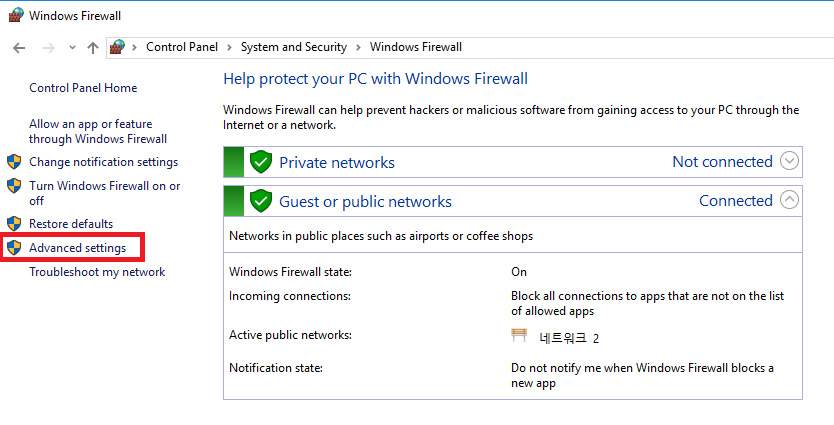The width and height of the screenshot is (834, 425).
Task: Select System and Security in the breadcrumb
Action: [x=294, y=47]
